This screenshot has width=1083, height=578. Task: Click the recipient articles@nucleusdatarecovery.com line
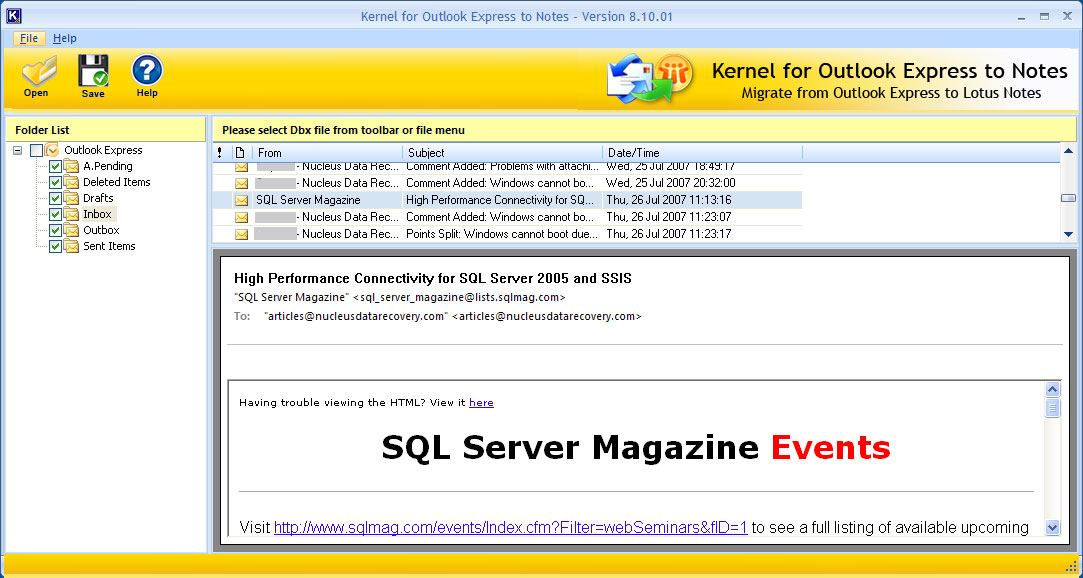click(438, 316)
